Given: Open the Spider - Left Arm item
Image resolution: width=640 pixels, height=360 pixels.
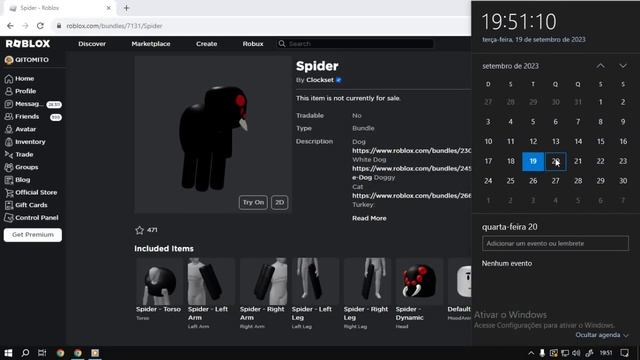Looking at the screenshot, I should click(211, 293).
